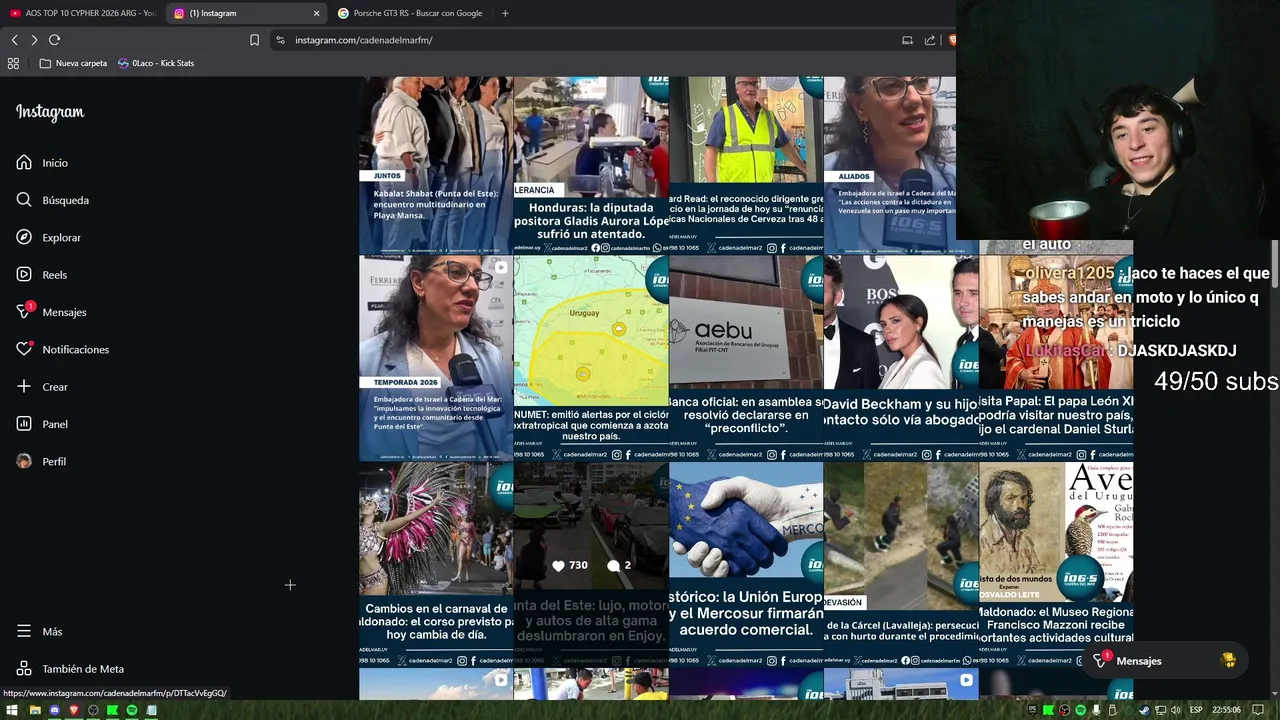Image resolution: width=1280 pixels, height=720 pixels.
Task: Click the Instagram logo in the sidebar
Action: click(50, 112)
